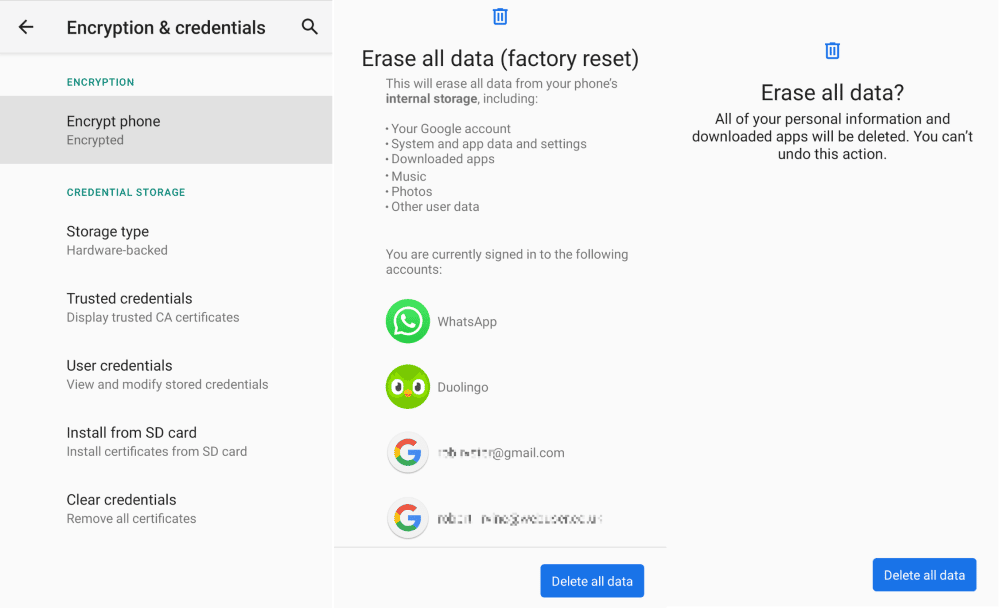Go back with the arrow icon
1000x608 pixels.
coord(26,27)
